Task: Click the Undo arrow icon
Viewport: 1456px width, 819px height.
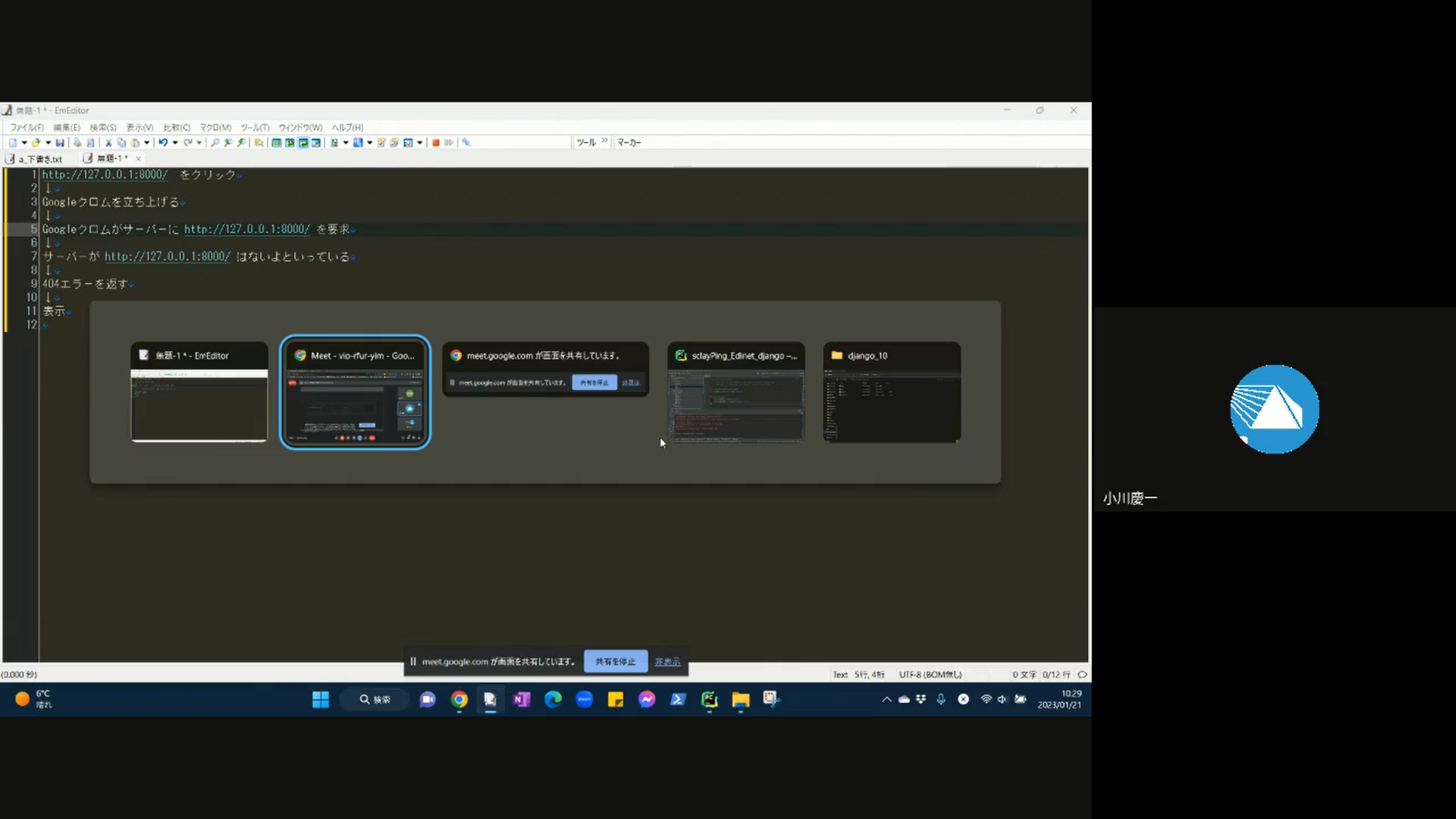Action: 163,143
